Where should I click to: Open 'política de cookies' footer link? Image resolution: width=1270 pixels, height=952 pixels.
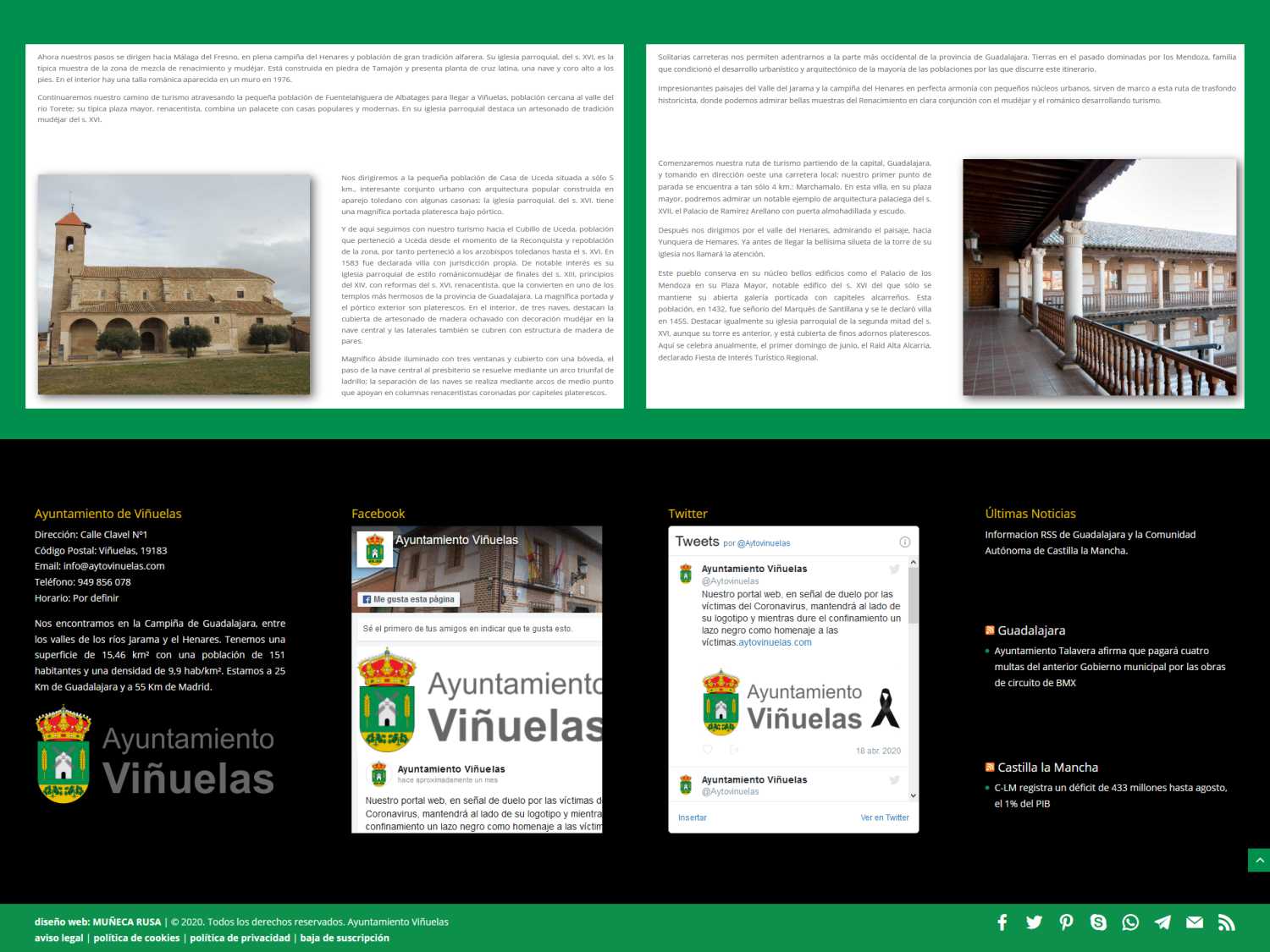[x=136, y=938]
